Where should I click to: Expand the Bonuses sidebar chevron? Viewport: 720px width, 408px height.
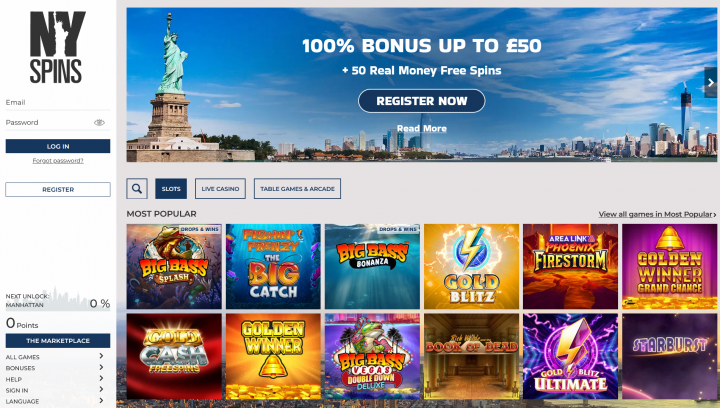101,367
